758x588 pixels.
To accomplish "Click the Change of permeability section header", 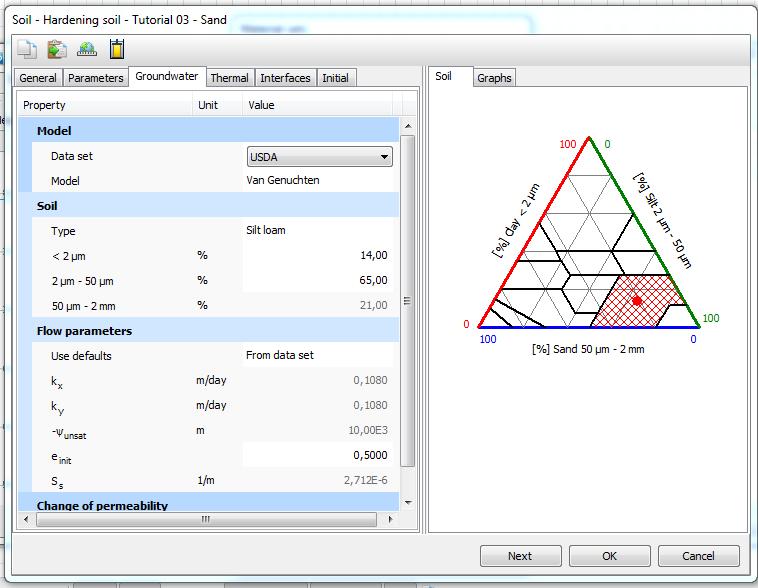I will click(x=208, y=504).
